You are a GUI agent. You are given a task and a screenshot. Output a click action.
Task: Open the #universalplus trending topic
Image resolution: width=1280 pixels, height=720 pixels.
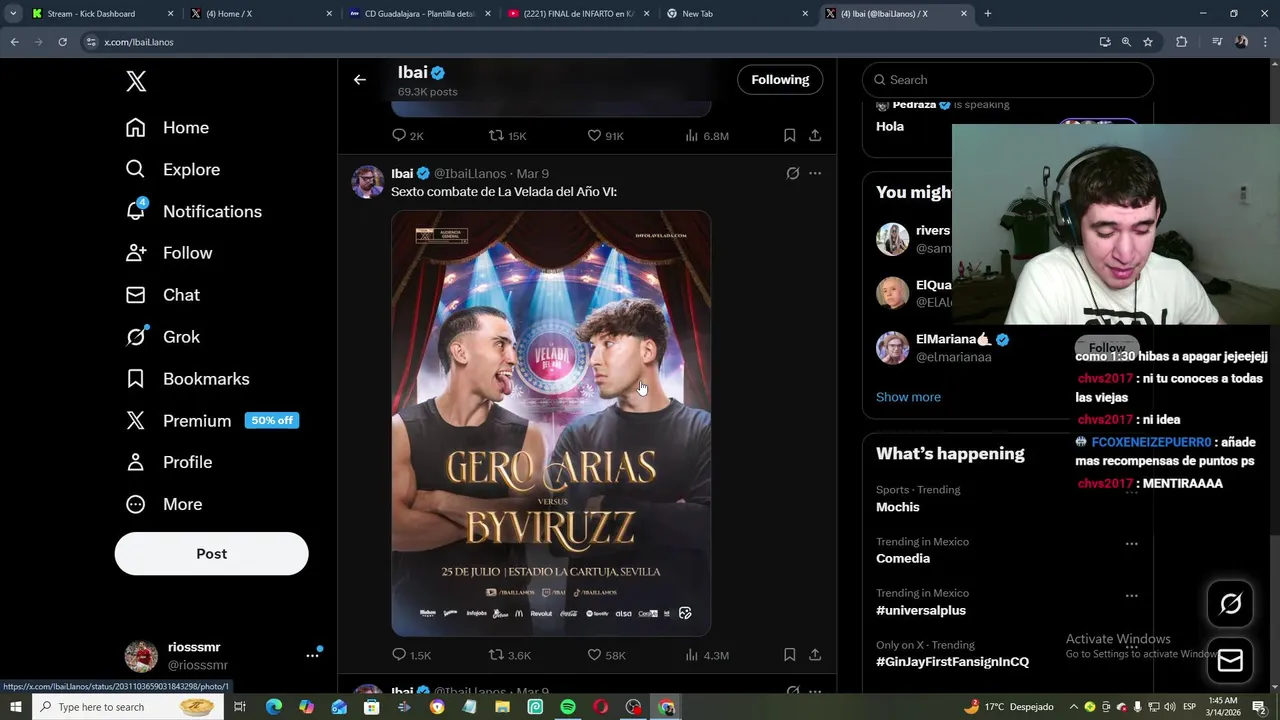(921, 610)
